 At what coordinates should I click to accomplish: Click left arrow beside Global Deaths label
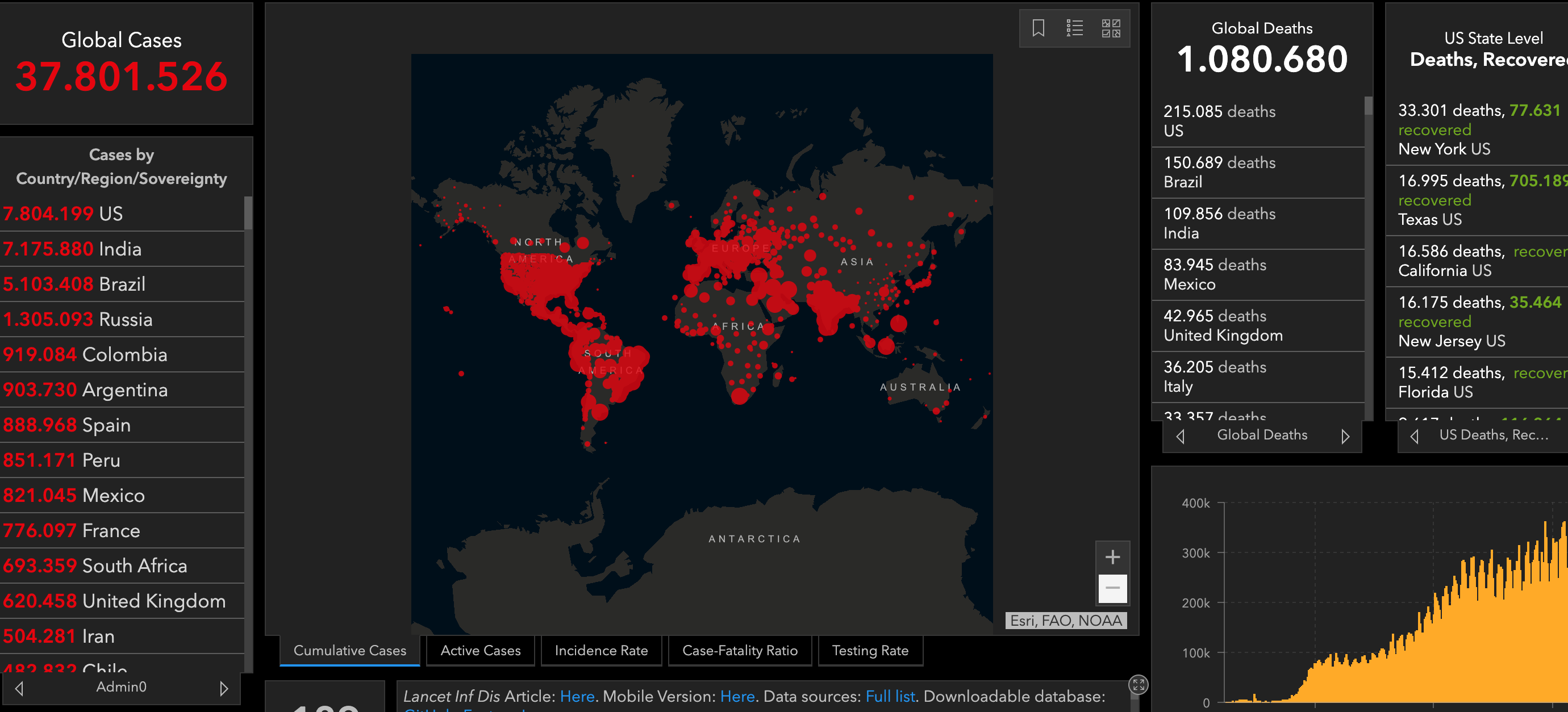click(1181, 435)
